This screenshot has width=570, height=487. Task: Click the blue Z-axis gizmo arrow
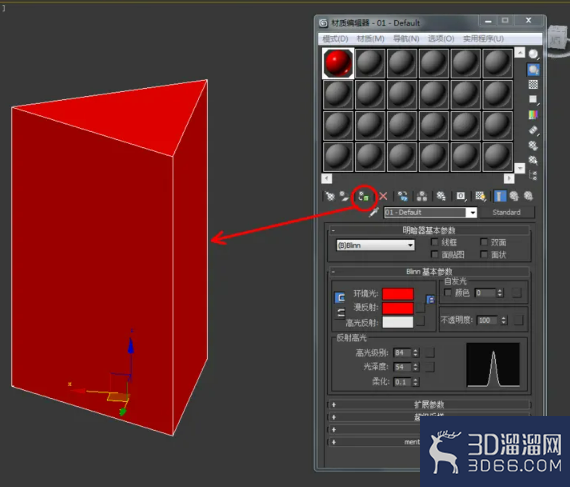[x=131, y=345]
